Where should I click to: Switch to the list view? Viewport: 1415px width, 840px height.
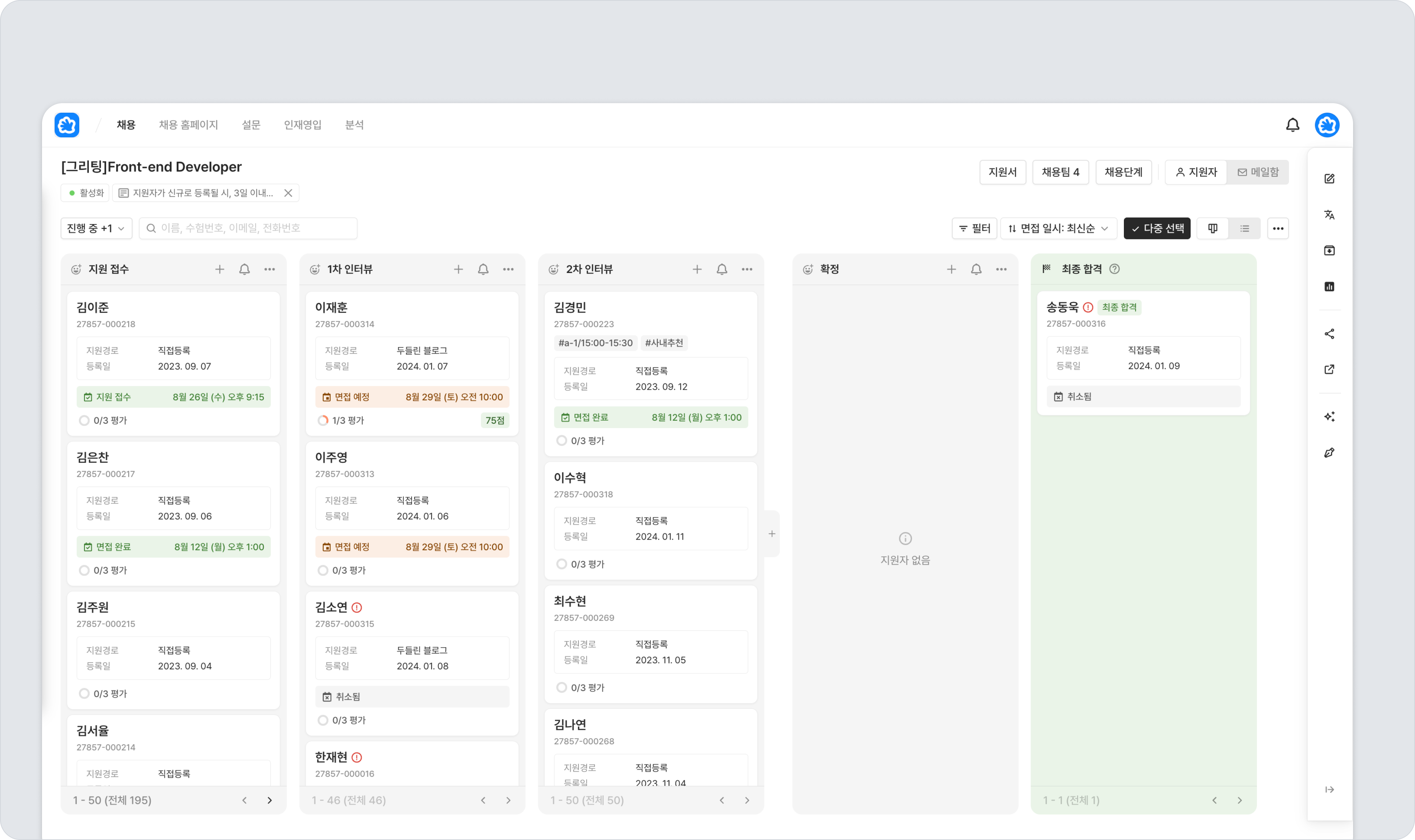tap(1244, 229)
